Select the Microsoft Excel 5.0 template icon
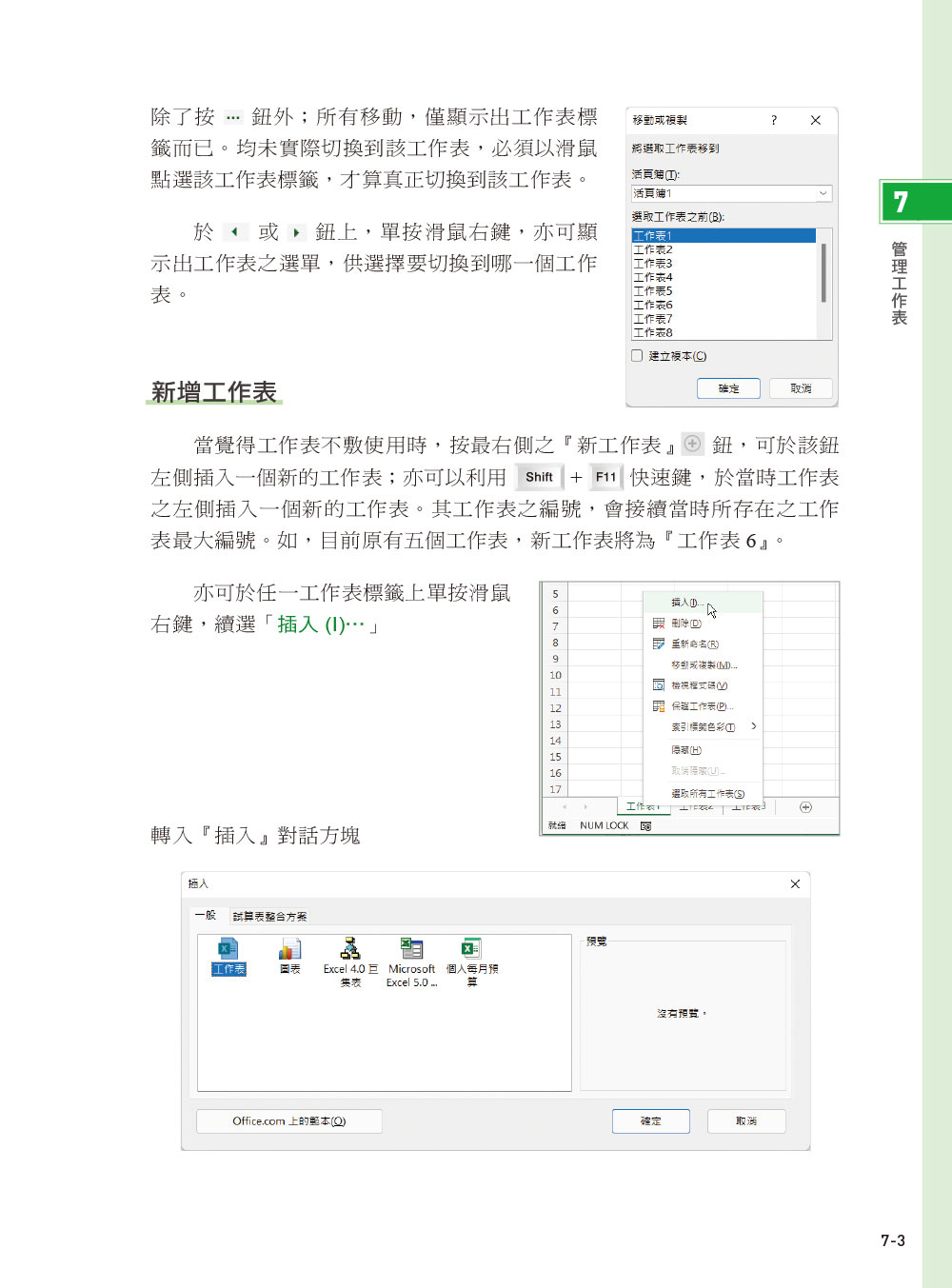Screen dimensions: 952x1288 (x=410, y=949)
